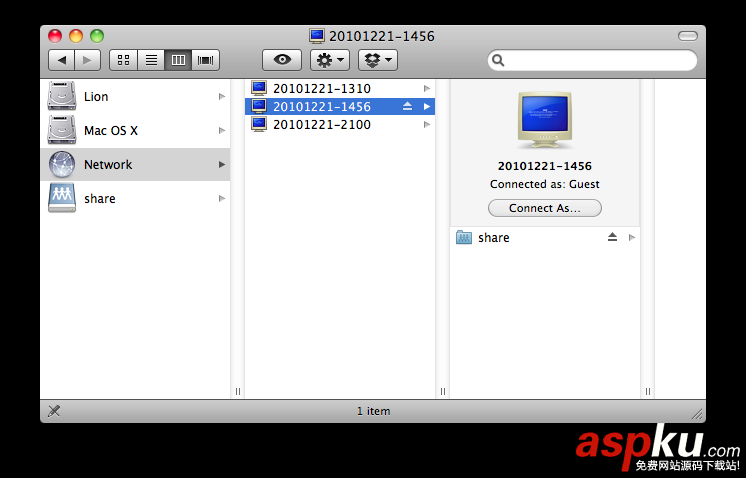Screen dimensions: 746x478
Task: Click the Lion hard disk icon
Action: (x=62, y=96)
